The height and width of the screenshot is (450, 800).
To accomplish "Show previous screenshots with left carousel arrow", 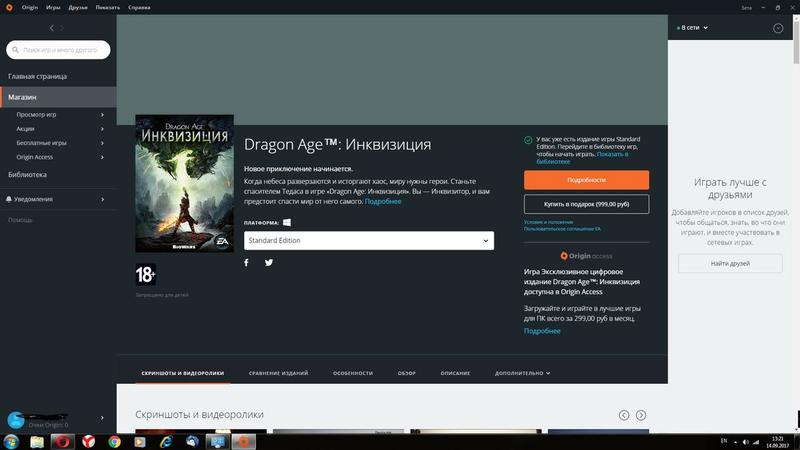I will pos(624,415).
